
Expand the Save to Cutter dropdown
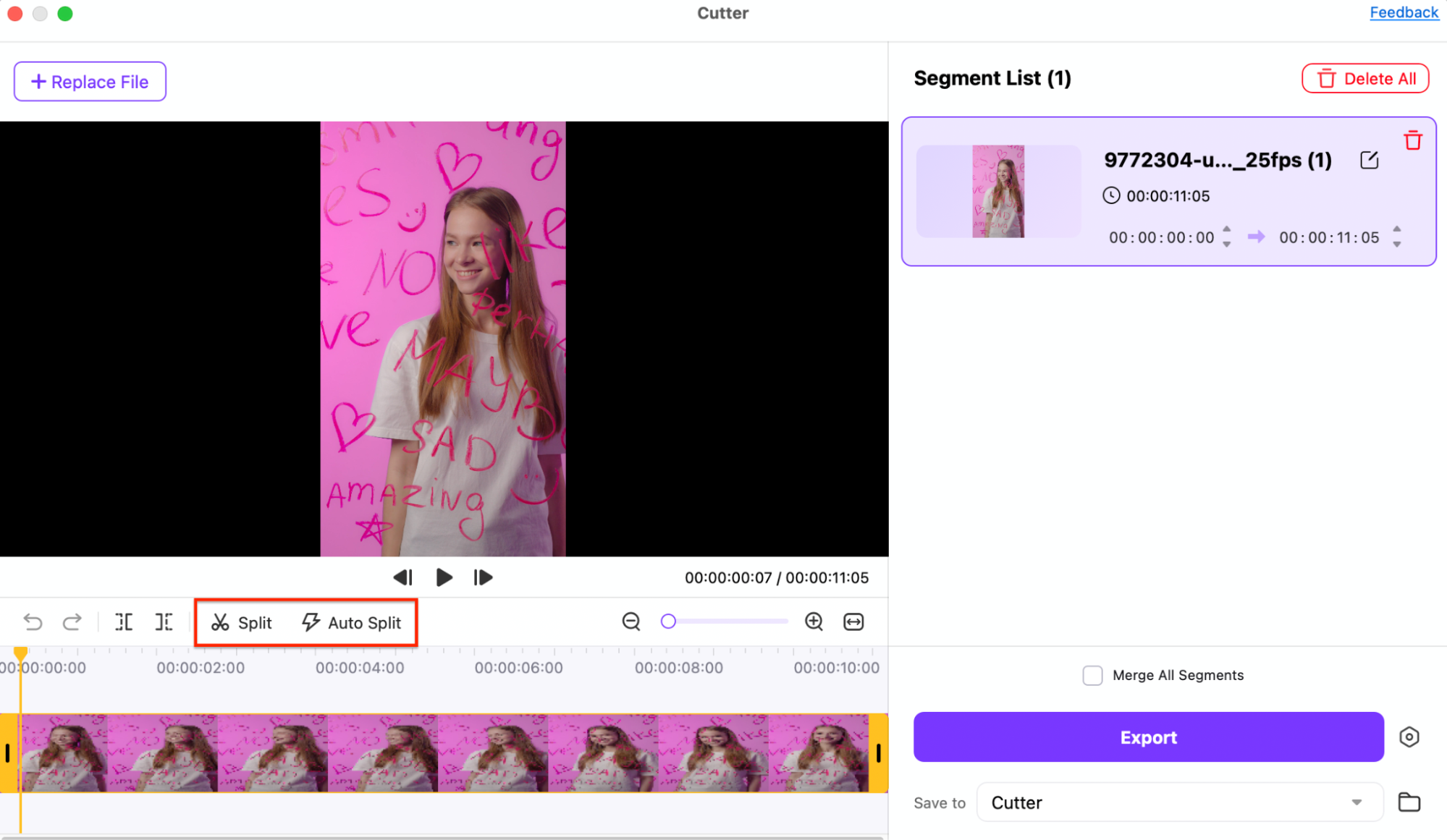click(x=1356, y=802)
